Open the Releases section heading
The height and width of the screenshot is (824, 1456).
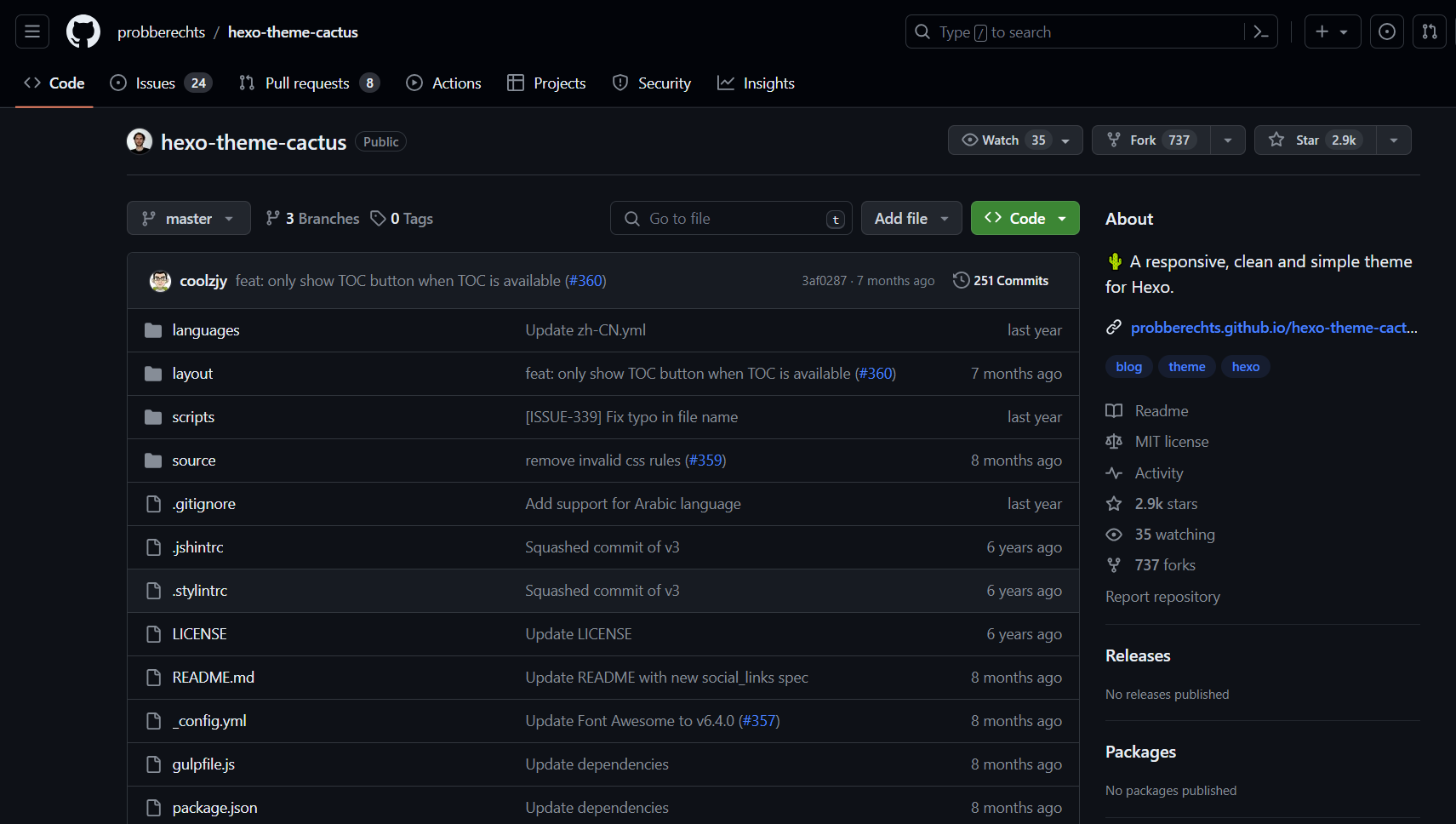coord(1138,656)
